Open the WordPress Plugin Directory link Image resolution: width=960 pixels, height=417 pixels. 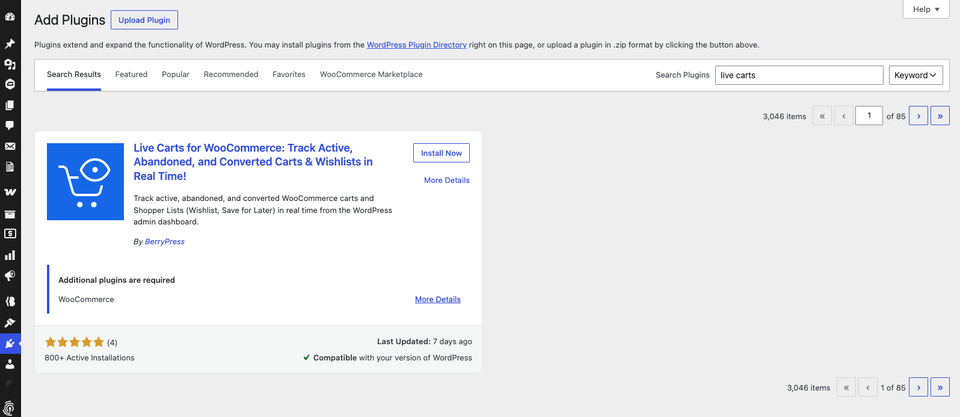tap(417, 45)
